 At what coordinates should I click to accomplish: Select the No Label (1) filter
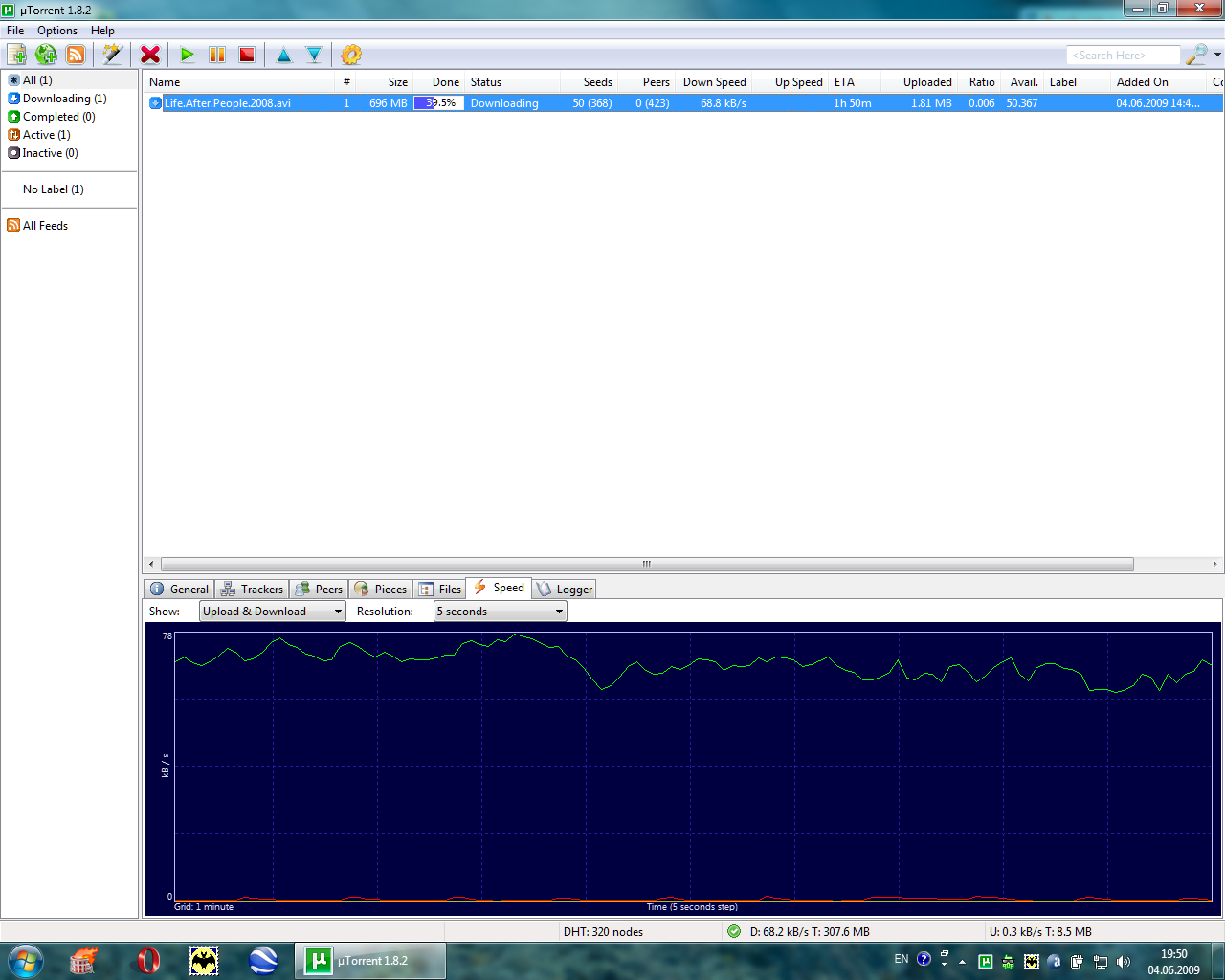(54, 189)
